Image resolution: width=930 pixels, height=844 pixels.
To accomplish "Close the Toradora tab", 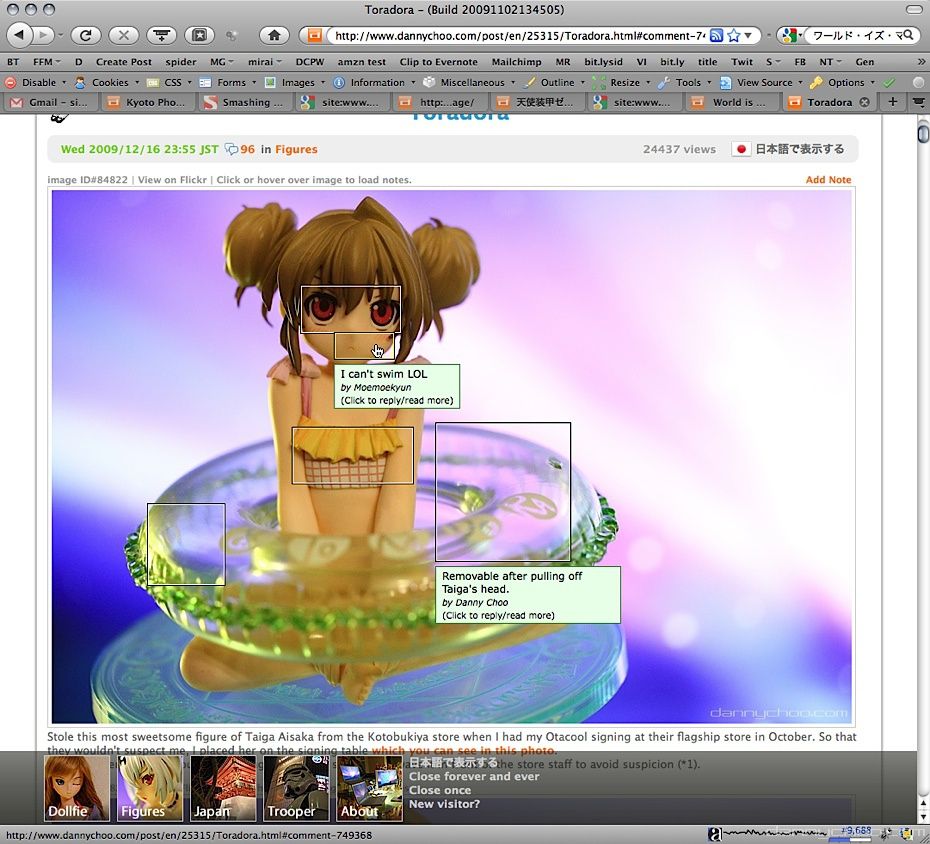I will click(865, 102).
